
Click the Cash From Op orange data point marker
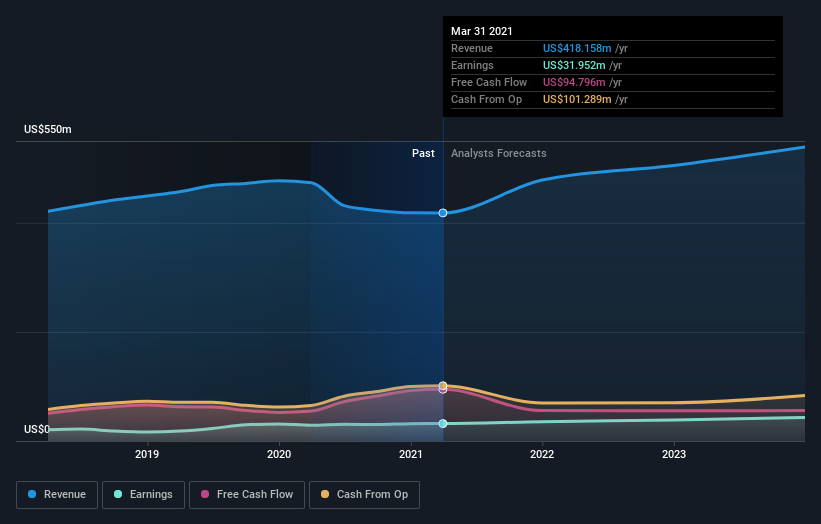tap(443, 385)
